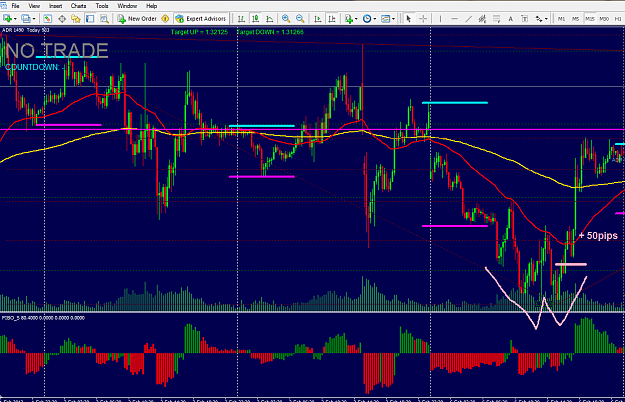Screen dimensions: 625x402
Task: Select the 'Target DOWN' value text
Action: click(x=270, y=32)
